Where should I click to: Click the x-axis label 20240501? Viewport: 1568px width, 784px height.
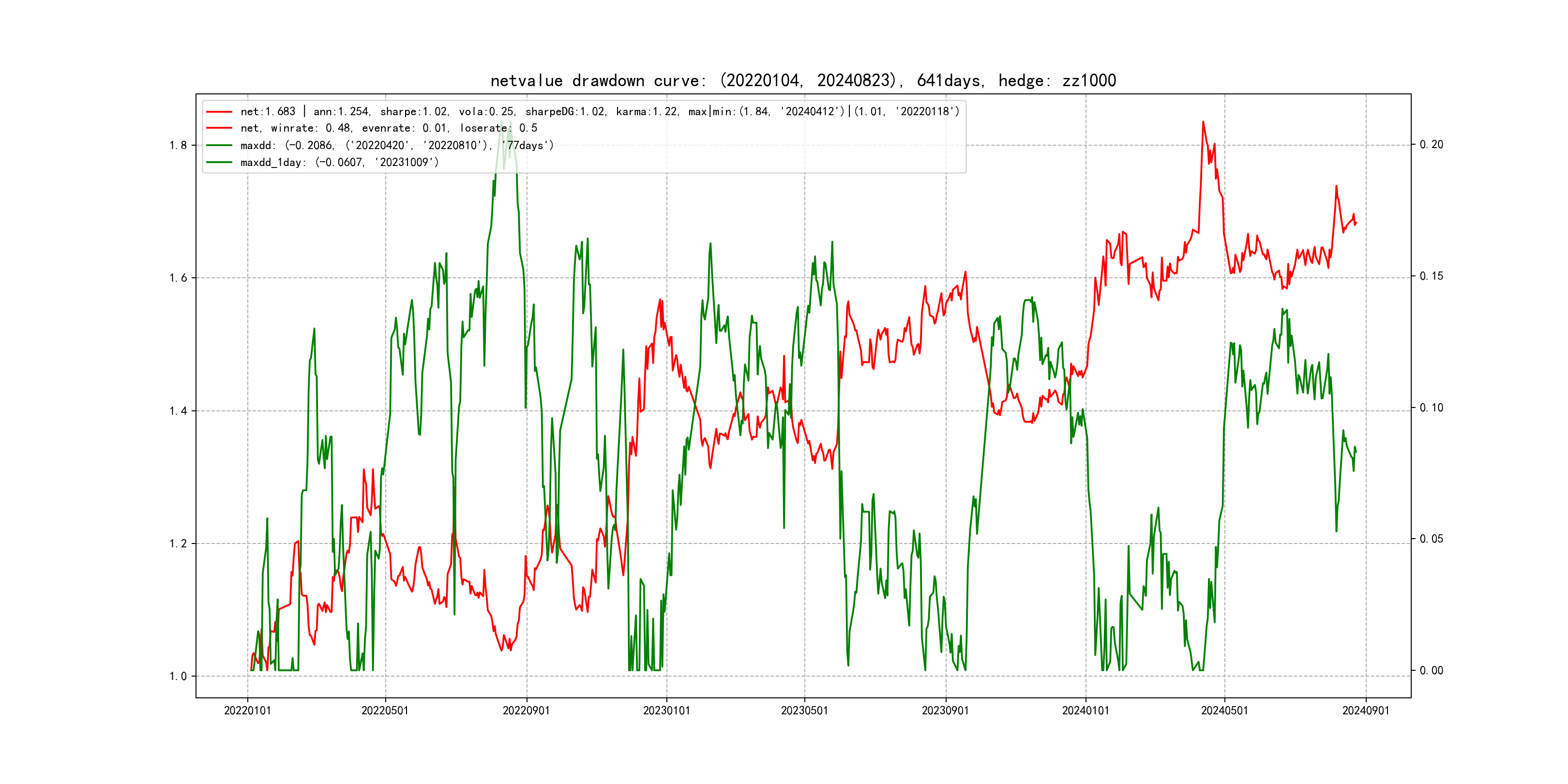coord(1224,711)
